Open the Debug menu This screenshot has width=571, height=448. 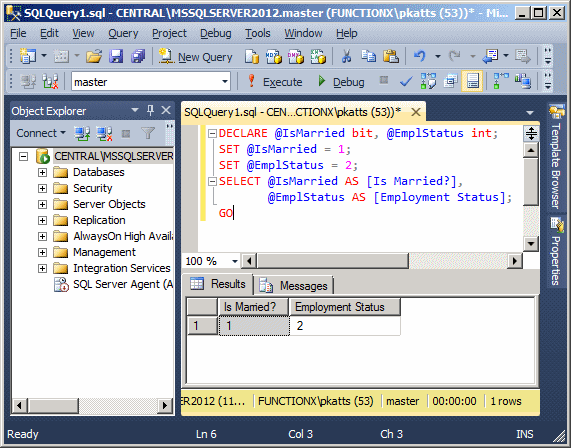tap(216, 33)
